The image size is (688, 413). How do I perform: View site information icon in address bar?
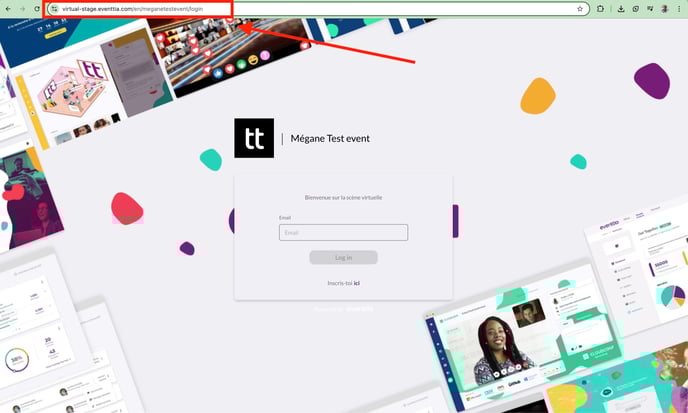pyautogui.click(x=55, y=8)
